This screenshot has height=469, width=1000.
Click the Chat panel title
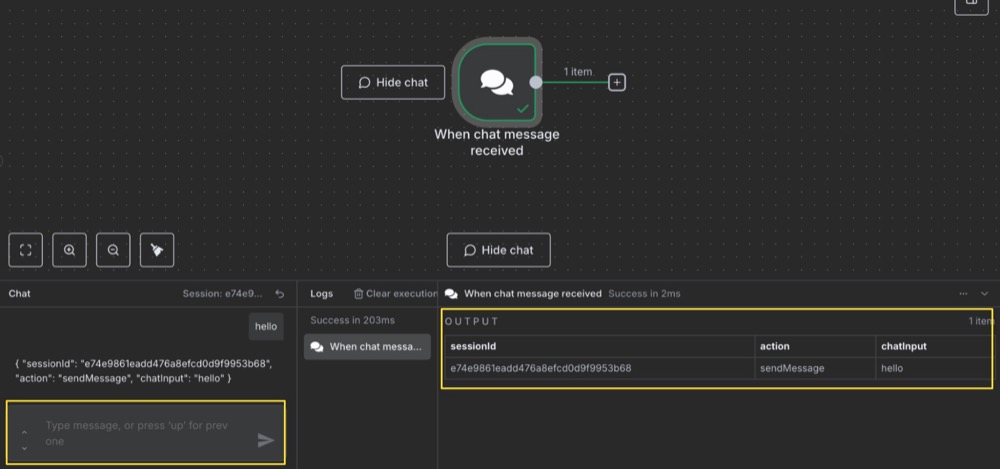click(20, 294)
